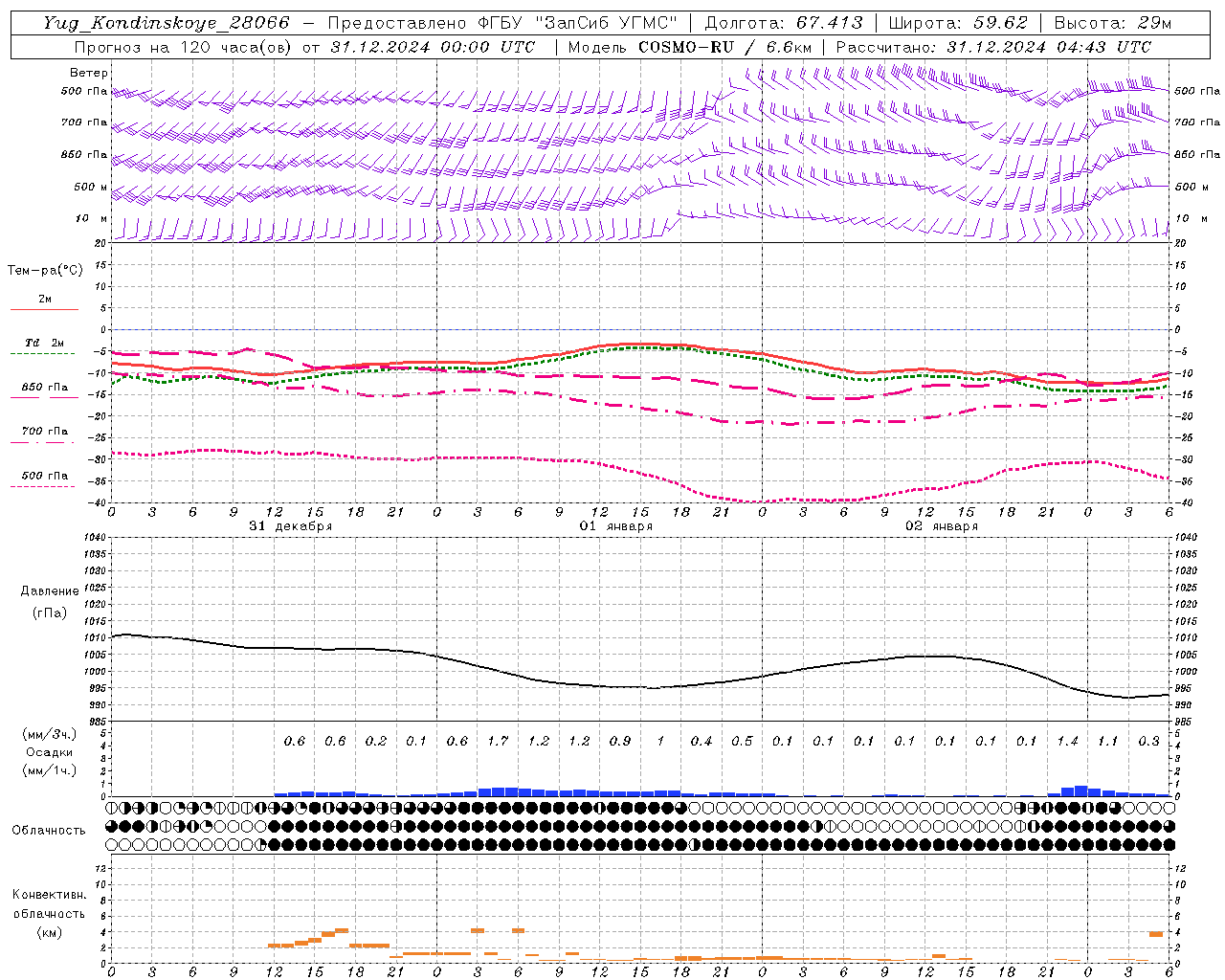Click the Конвективн. label at lower left
The image size is (1225, 980).
coord(49,895)
